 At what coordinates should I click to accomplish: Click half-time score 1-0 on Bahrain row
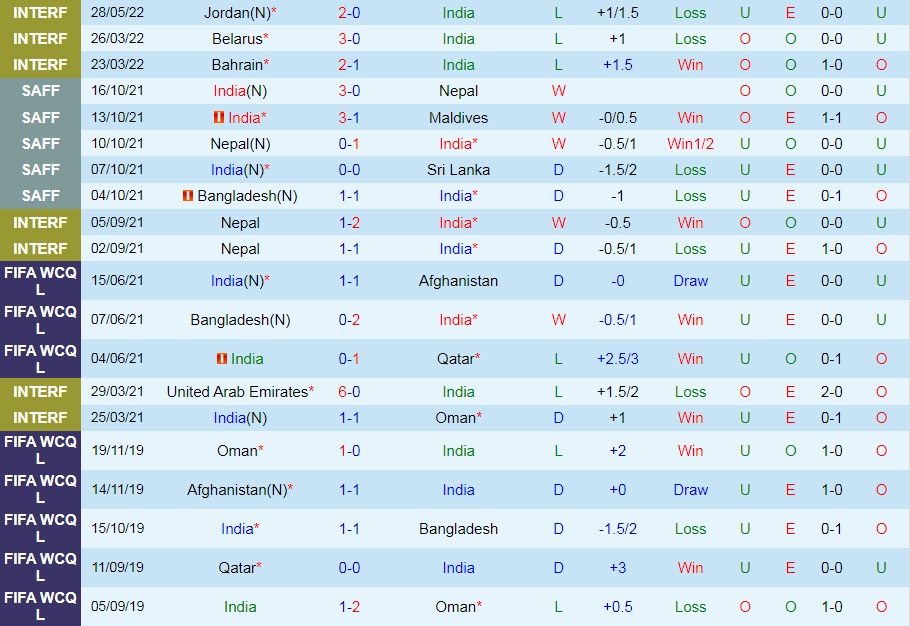coord(832,65)
